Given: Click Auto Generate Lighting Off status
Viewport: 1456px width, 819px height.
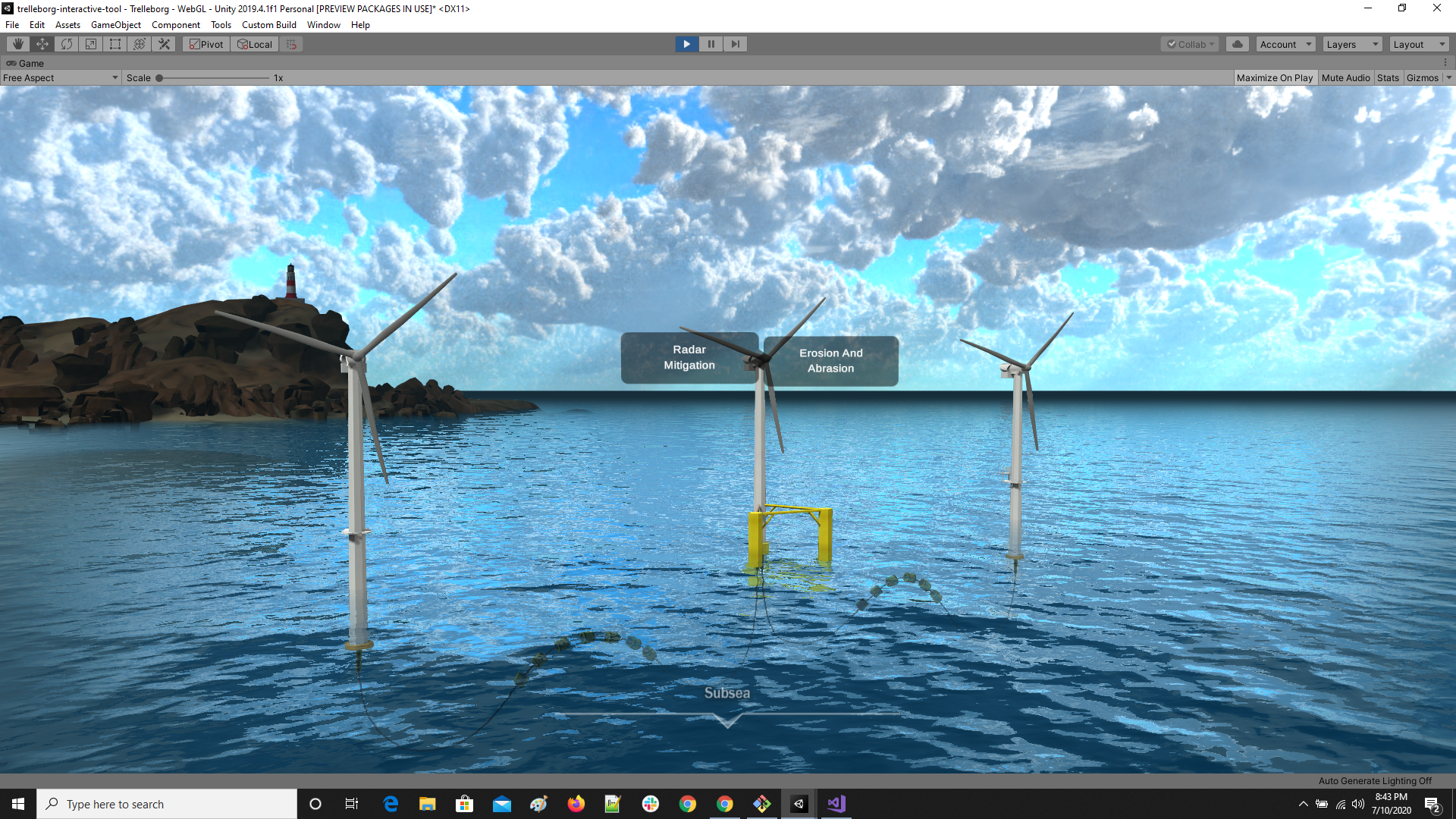Looking at the screenshot, I should coord(1375,781).
